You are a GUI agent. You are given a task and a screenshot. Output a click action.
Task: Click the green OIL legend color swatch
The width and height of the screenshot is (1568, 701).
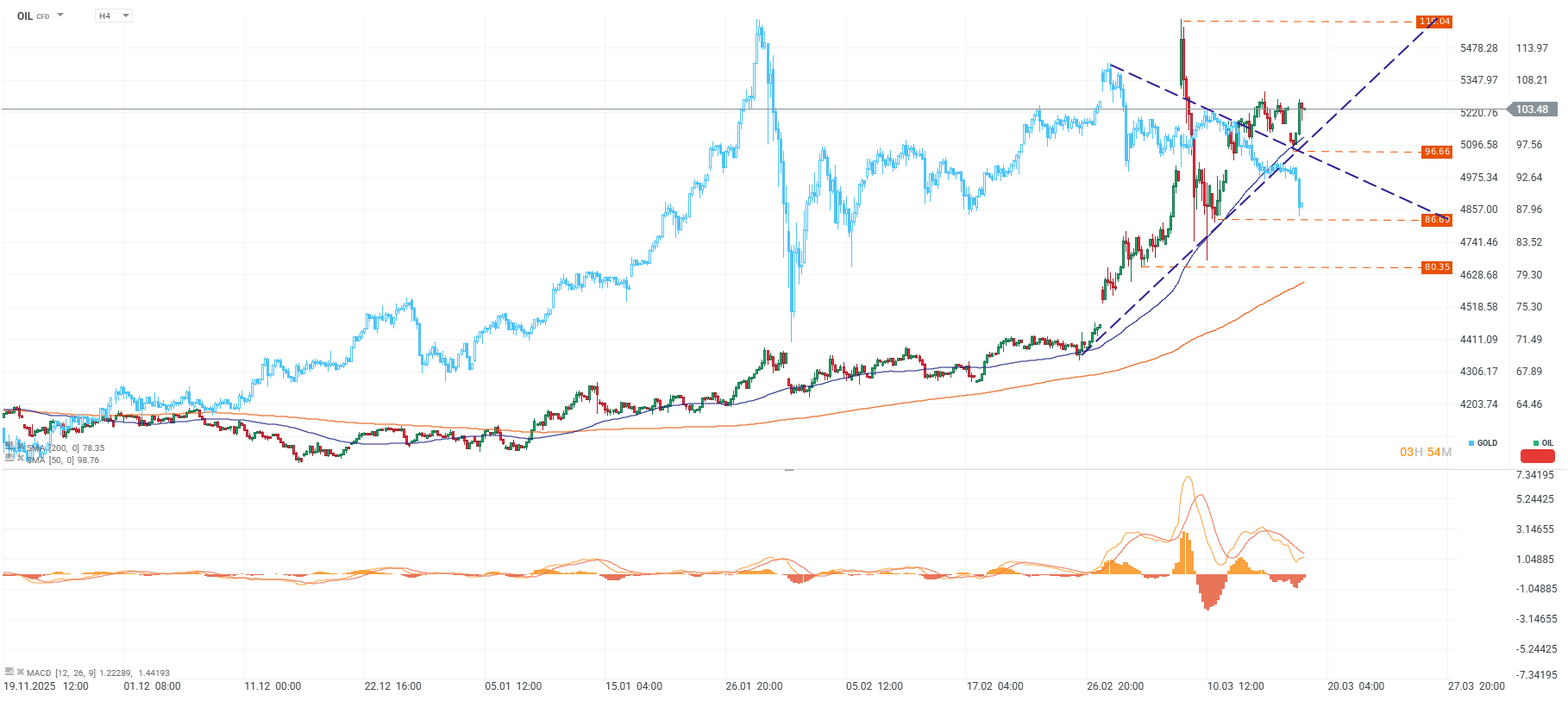click(1536, 442)
